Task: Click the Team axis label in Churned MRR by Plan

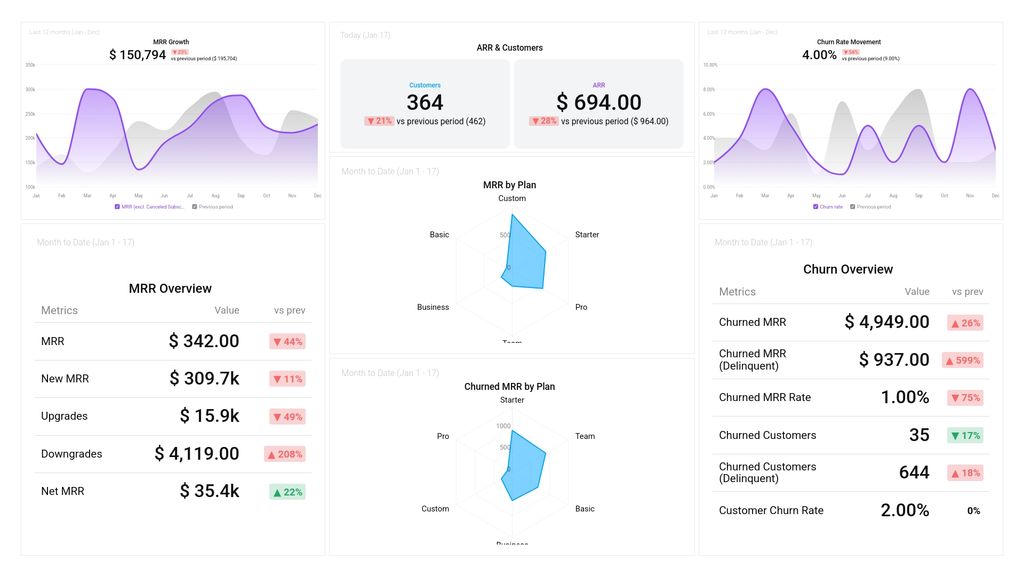Action: (585, 436)
